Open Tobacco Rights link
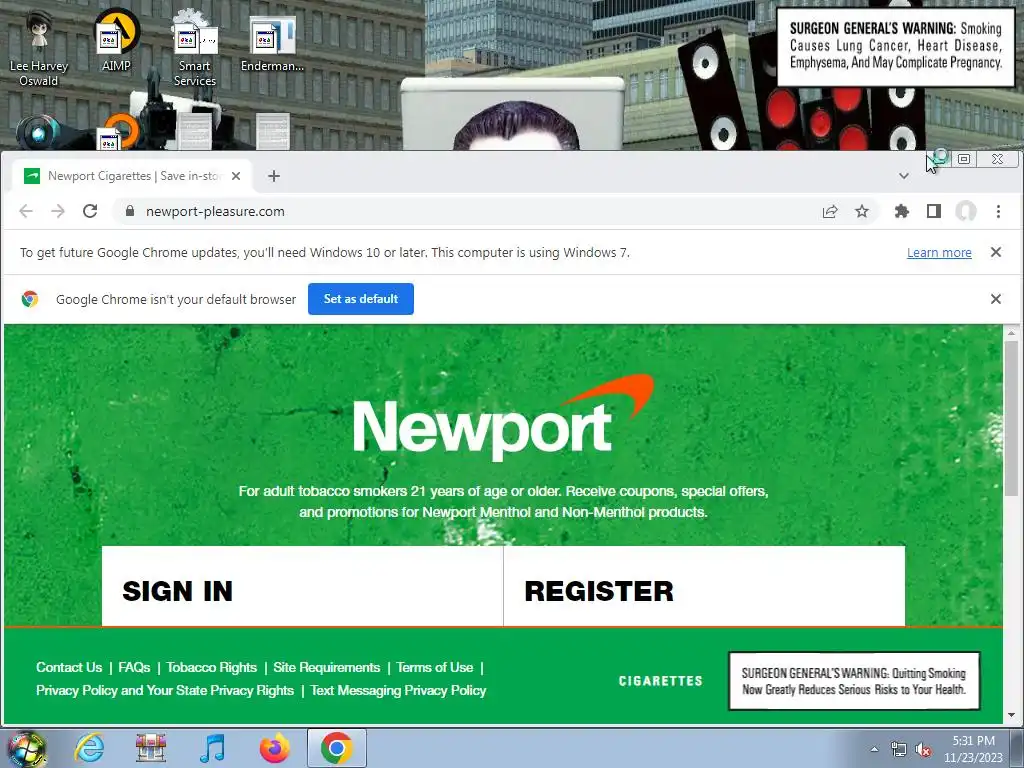Image resolution: width=1024 pixels, height=768 pixels. 212,667
